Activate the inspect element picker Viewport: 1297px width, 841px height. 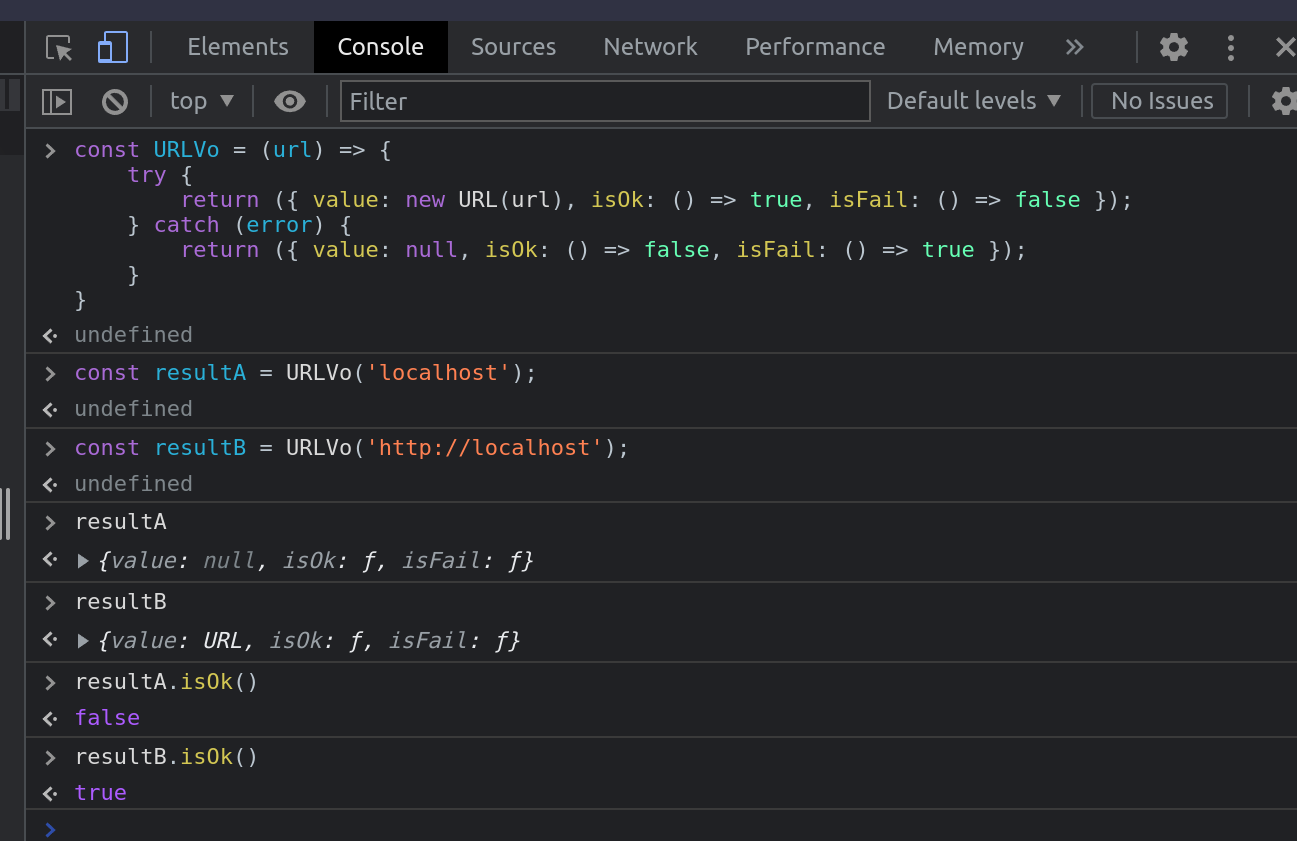pos(59,46)
